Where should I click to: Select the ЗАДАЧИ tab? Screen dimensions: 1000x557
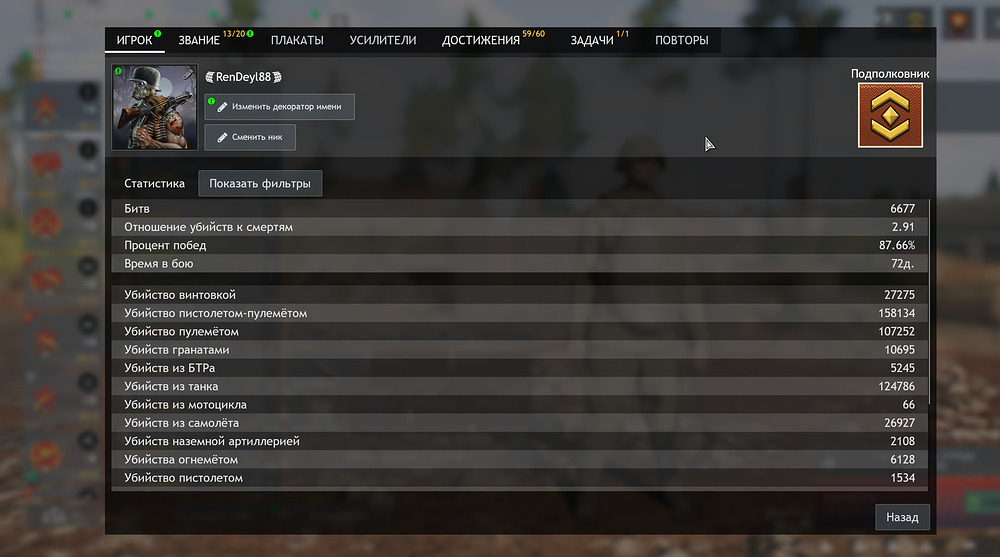(x=592, y=41)
